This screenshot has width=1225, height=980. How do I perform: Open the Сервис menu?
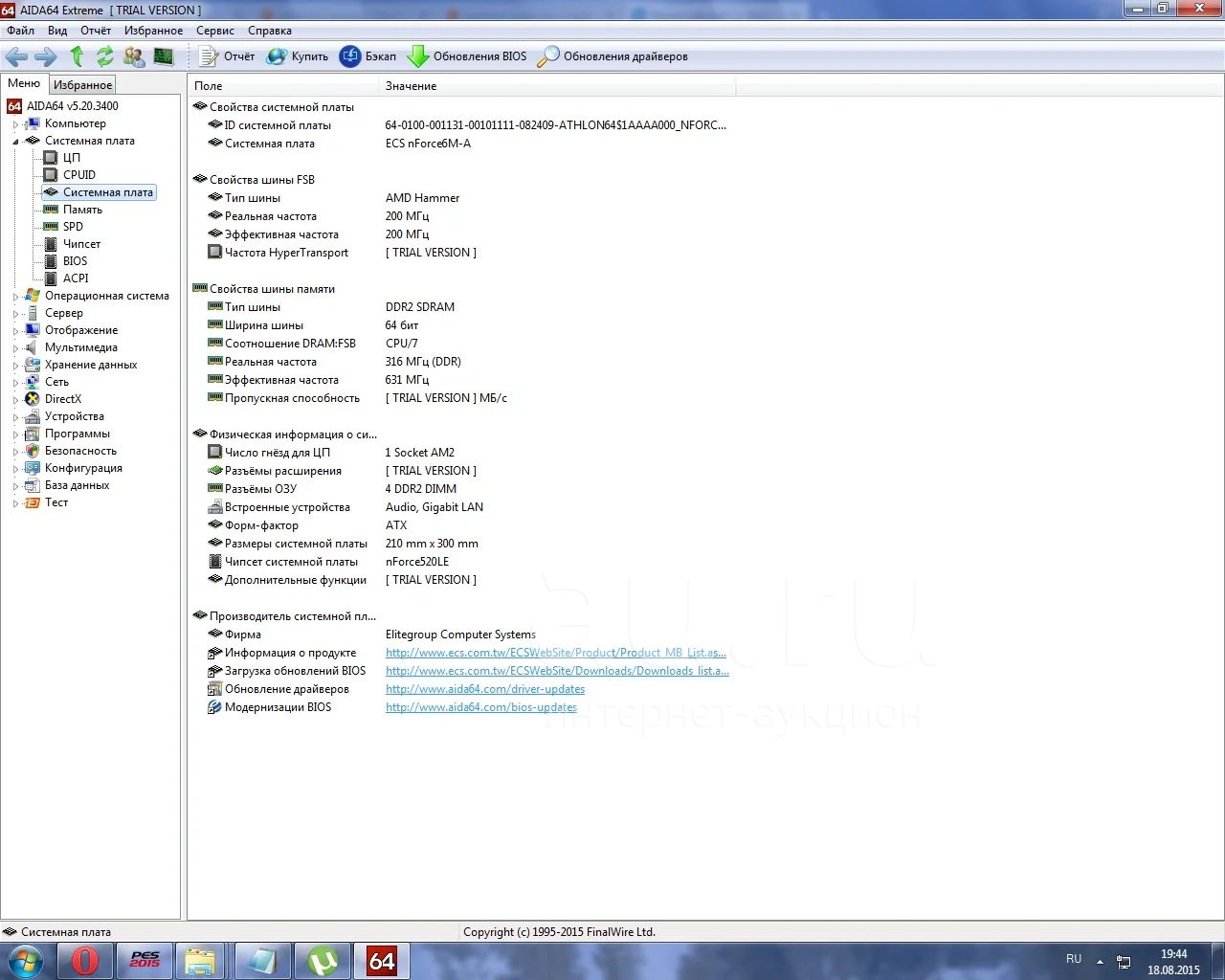[x=214, y=31]
